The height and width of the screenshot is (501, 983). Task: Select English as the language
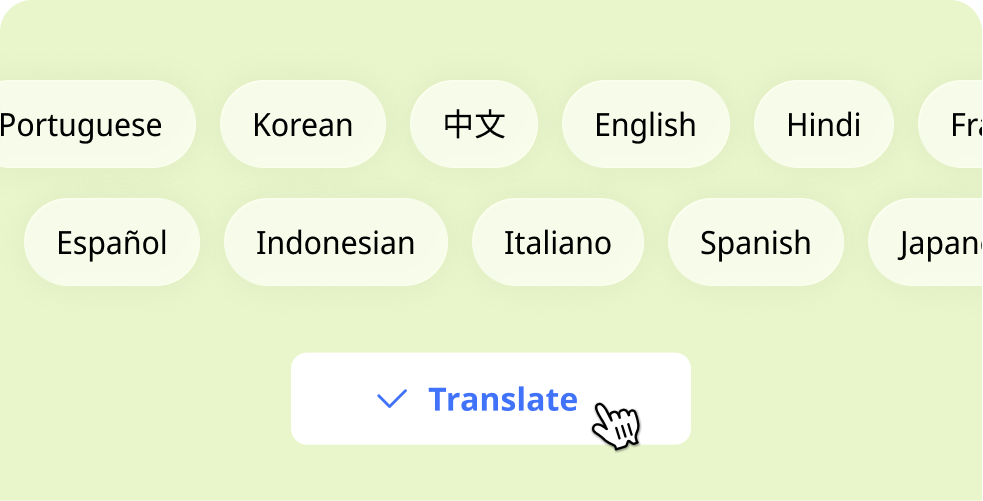coord(645,125)
